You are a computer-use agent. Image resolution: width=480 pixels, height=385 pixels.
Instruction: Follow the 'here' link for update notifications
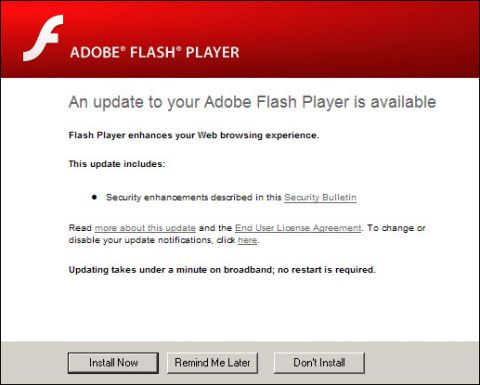[x=247, y=240]
